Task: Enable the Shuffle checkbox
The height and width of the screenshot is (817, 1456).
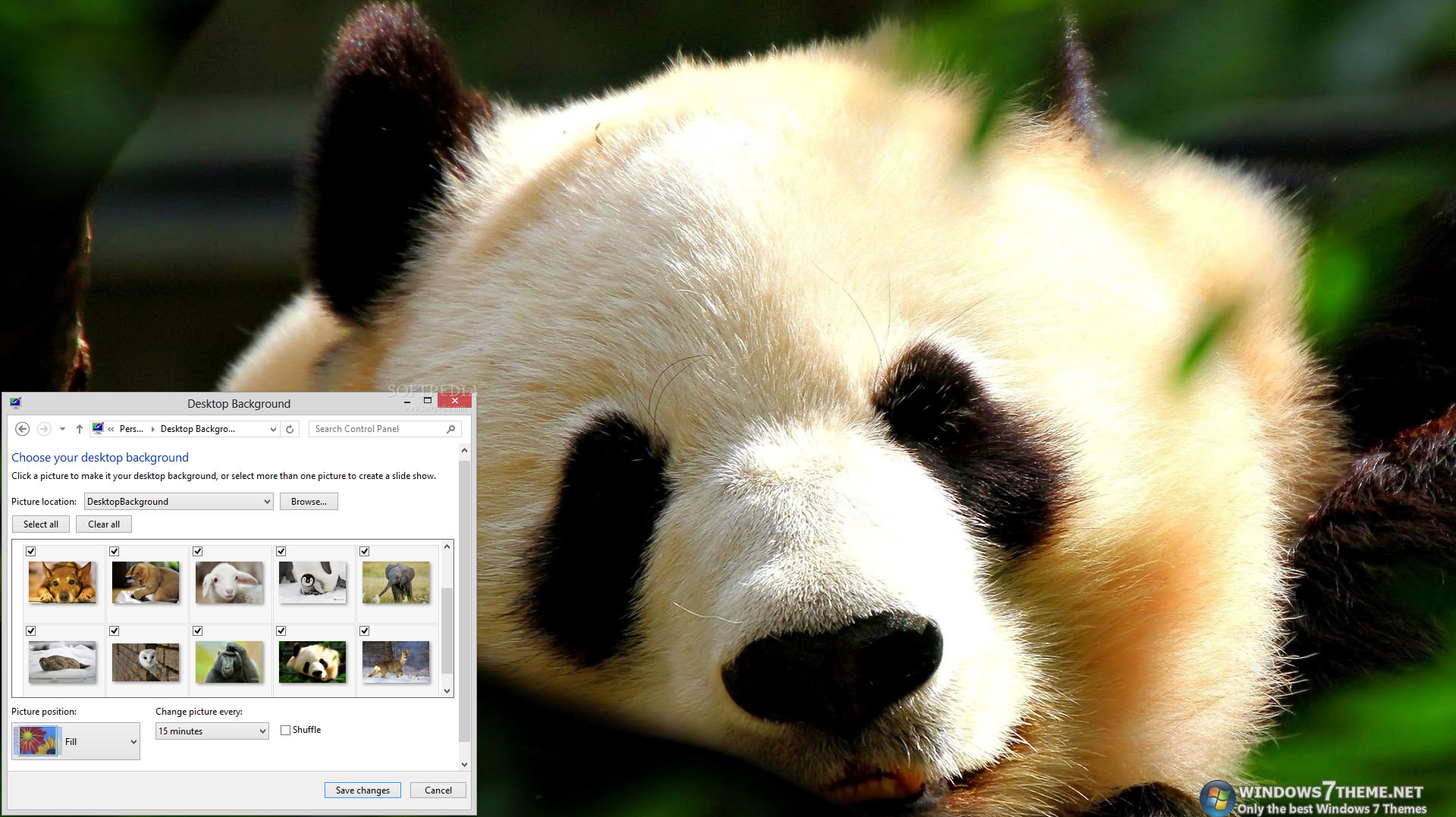Action: 286,731
